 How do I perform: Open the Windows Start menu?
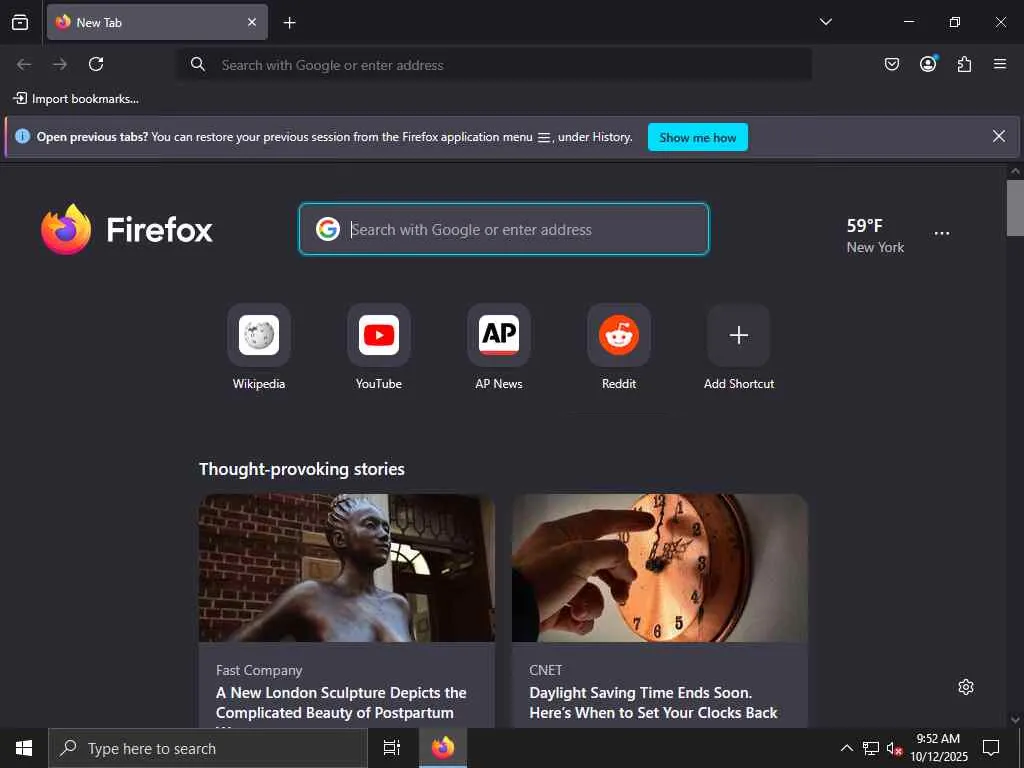coord(24,748)
